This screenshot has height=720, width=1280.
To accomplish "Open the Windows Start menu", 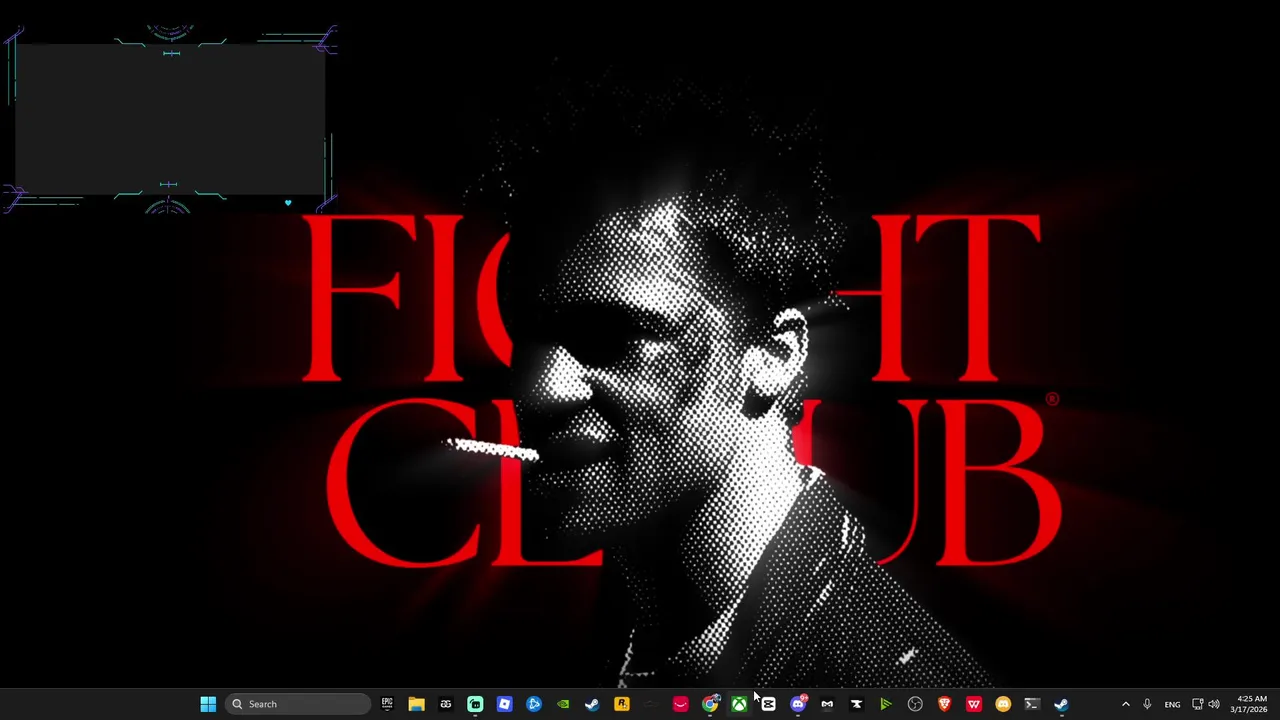I will pos(208,704).
